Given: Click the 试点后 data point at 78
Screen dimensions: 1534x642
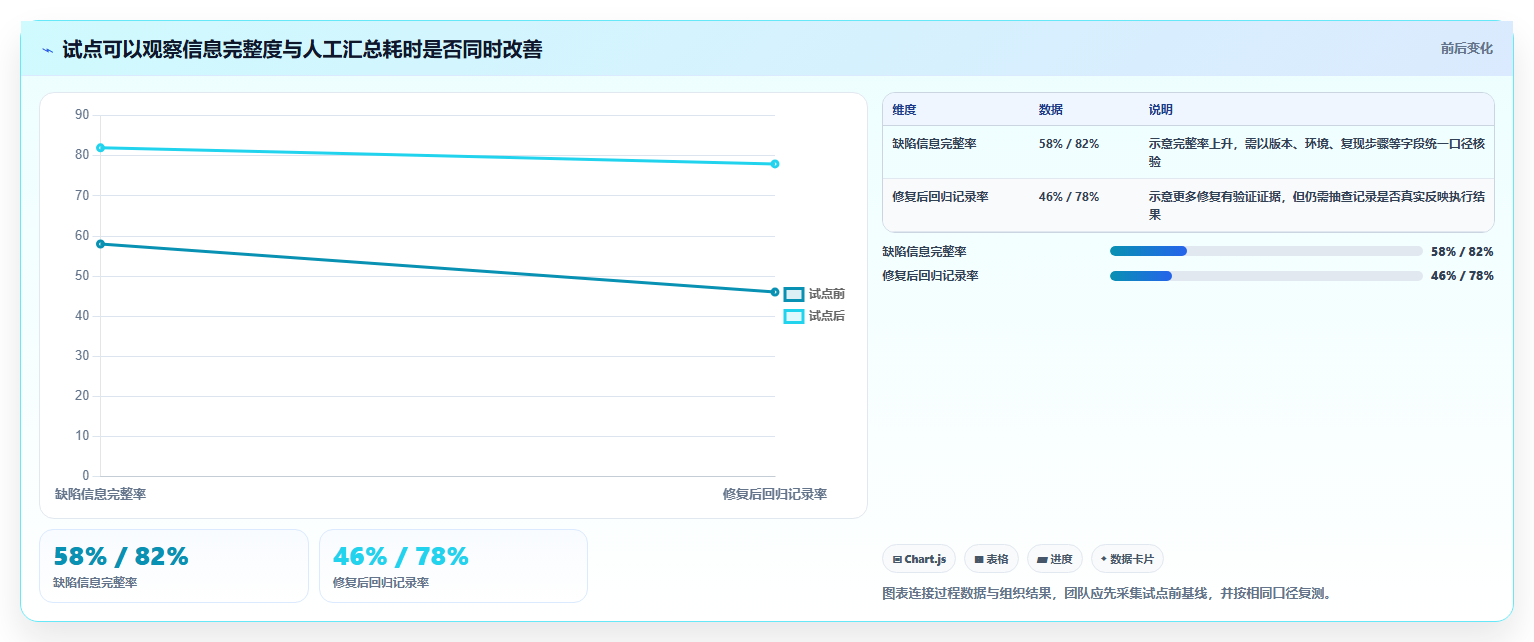Looking at the screenshot, I should click(775, 164).
